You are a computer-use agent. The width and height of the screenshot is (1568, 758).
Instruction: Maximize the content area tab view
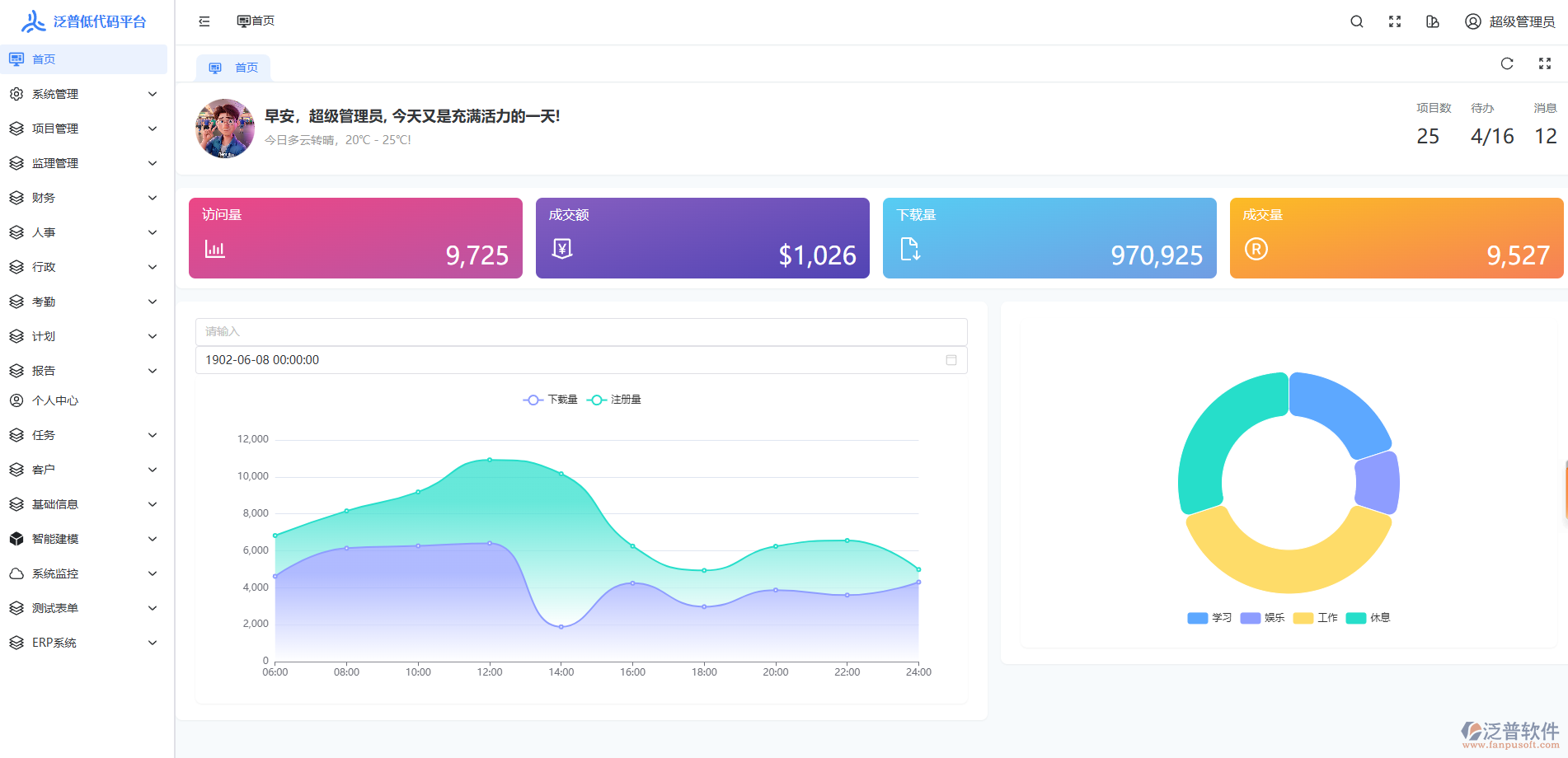tap(1544, 63)
